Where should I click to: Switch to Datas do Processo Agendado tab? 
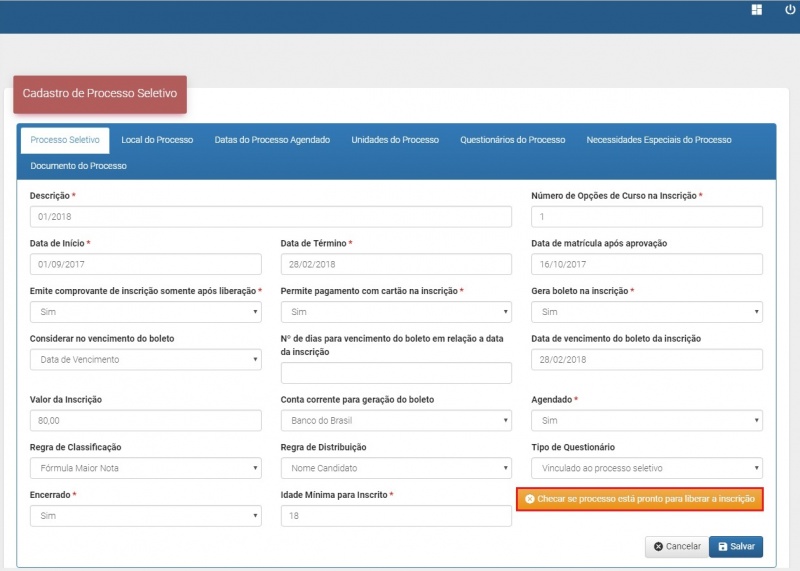272,140
